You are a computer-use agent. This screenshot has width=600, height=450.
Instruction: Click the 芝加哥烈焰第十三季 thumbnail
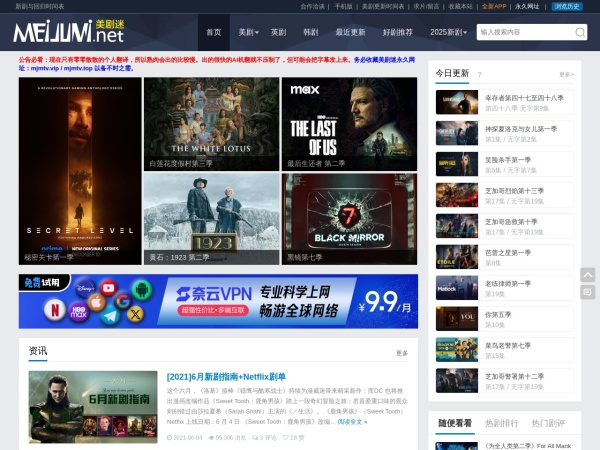(457, 195)
